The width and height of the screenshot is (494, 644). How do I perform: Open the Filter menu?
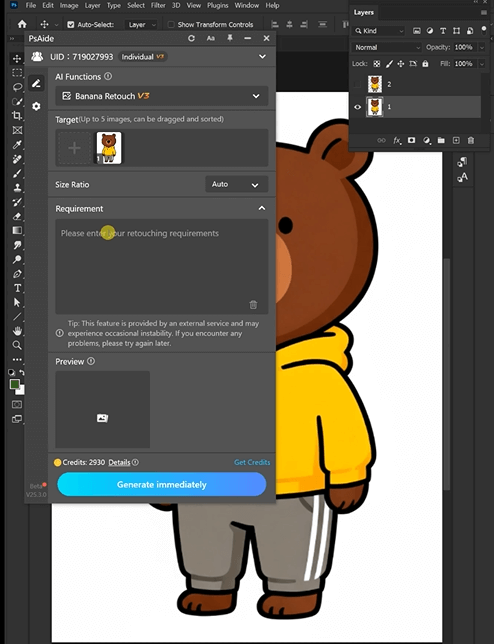tap(158, 5)
